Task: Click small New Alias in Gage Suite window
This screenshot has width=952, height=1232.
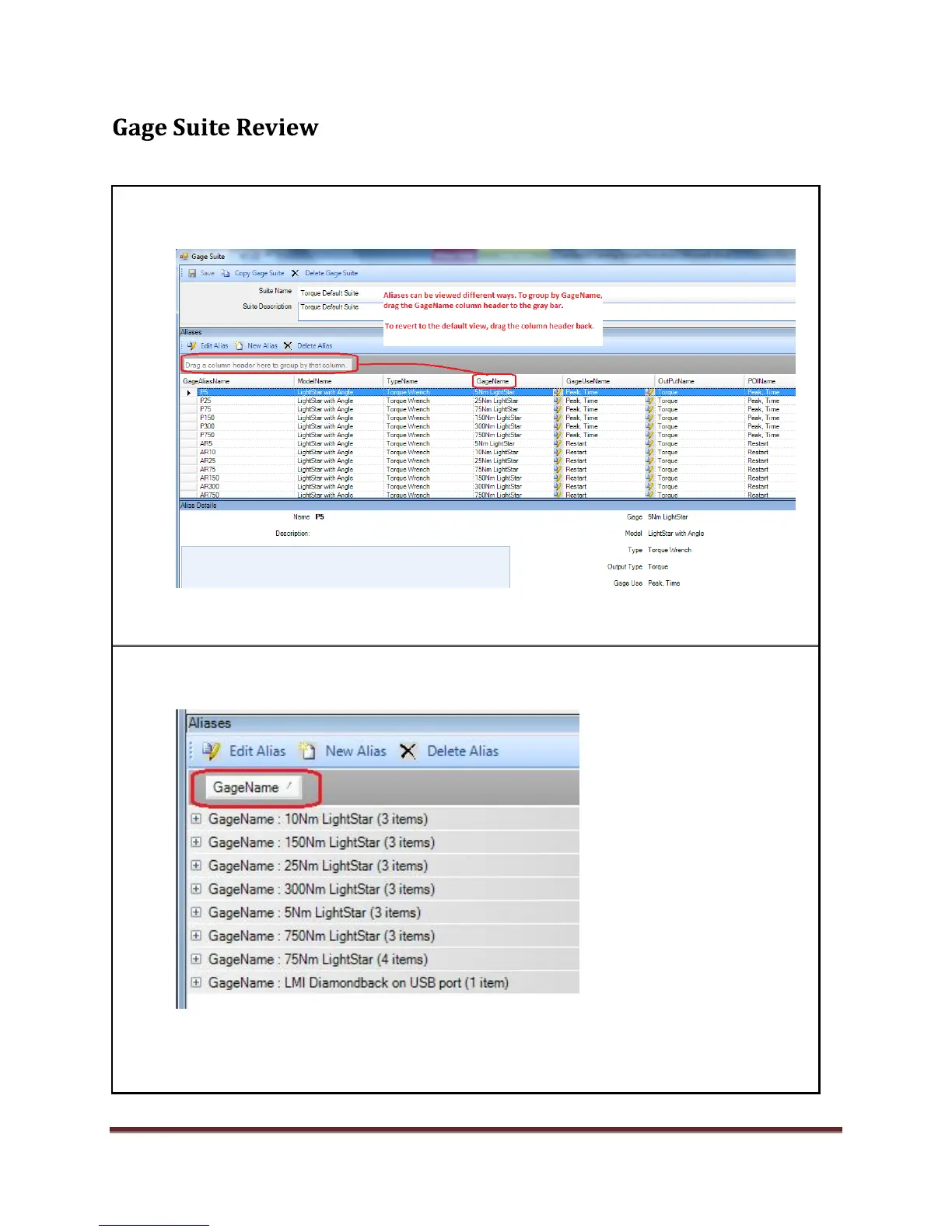Action: pos(257,345)
